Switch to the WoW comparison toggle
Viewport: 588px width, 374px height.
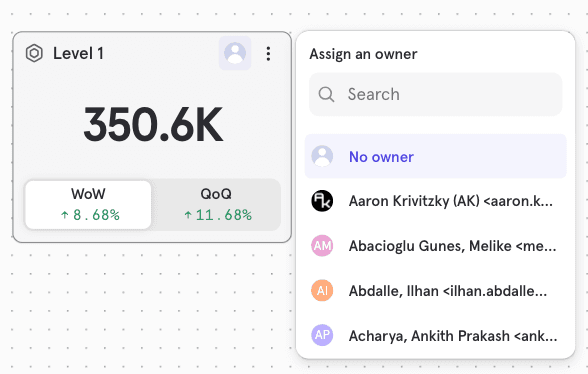88,205
